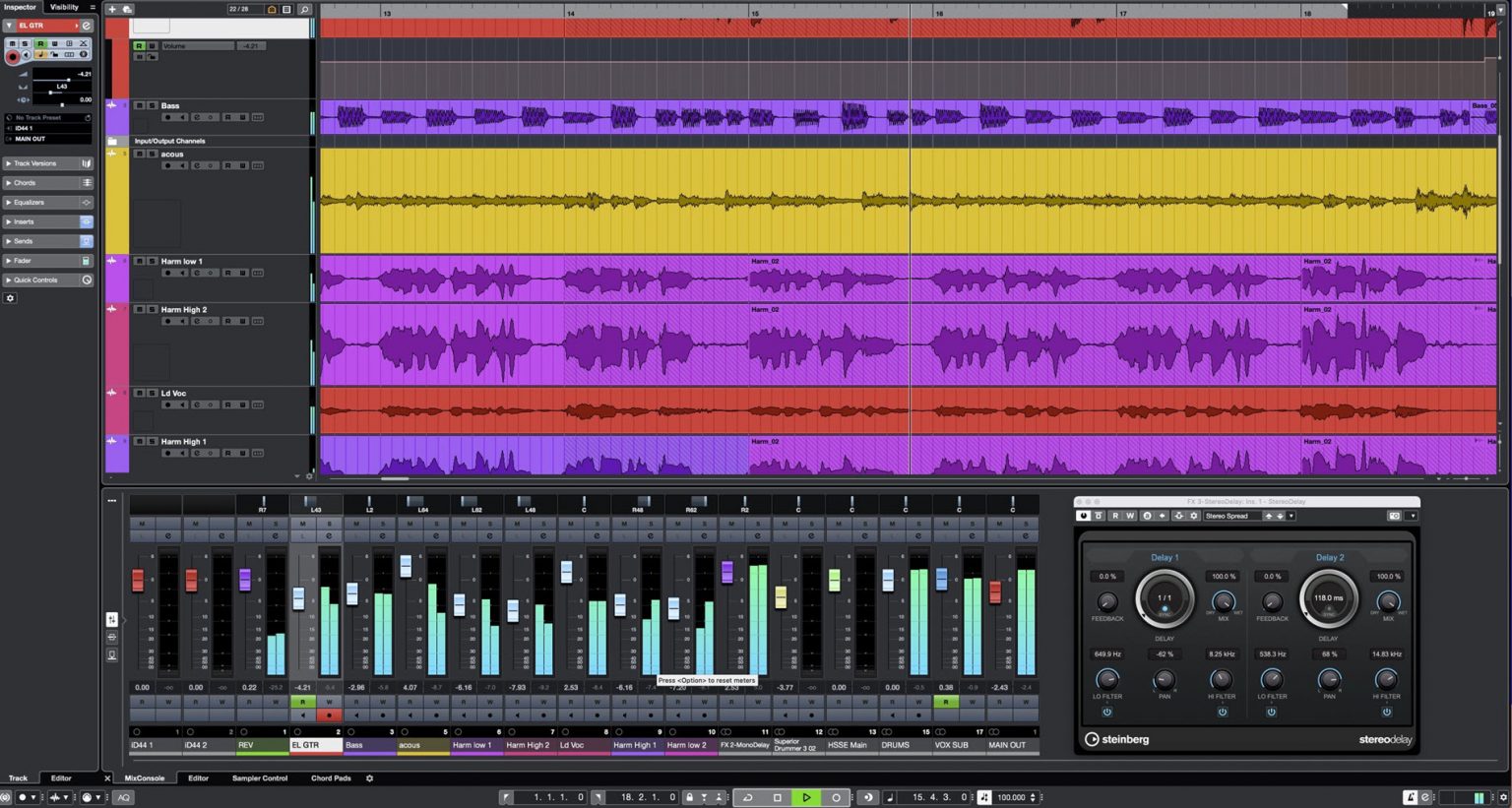The height and width of the screenshot is (808, 1512).
Task: Mute the Bass track
Action: coord(140,105)
